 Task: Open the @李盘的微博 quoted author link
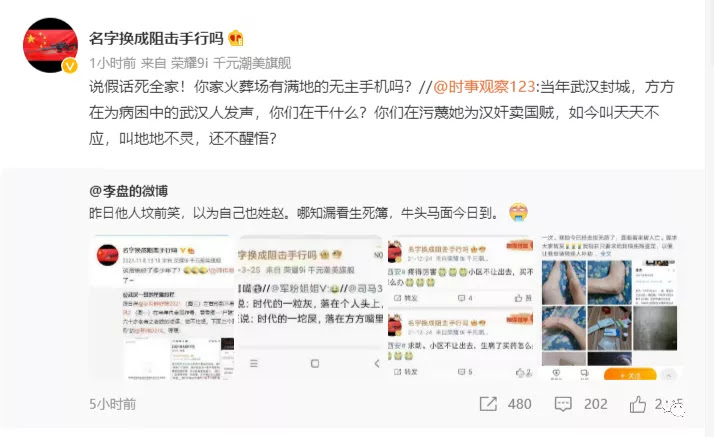[x=128, y=191]
